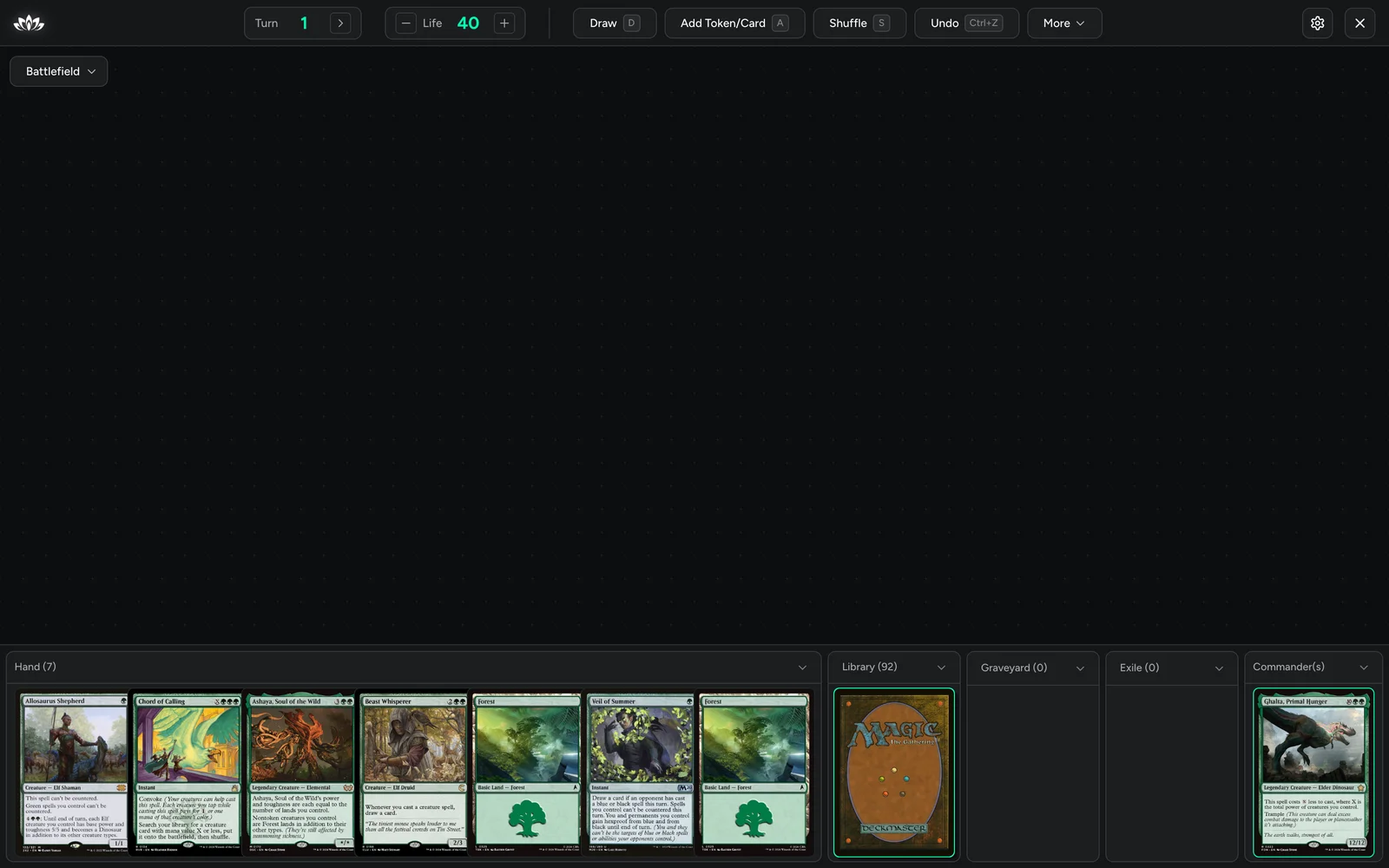Screen dimensions: 1389x868
Task: Click the Hand (7) label
Action: [x=36, y=667]
